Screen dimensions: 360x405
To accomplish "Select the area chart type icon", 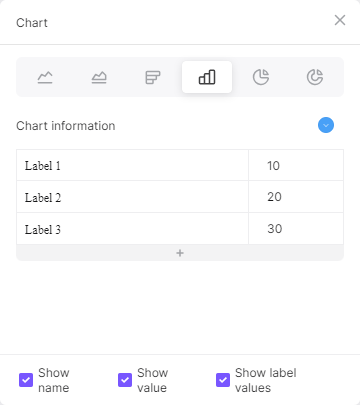I will (x=99, y=77).
